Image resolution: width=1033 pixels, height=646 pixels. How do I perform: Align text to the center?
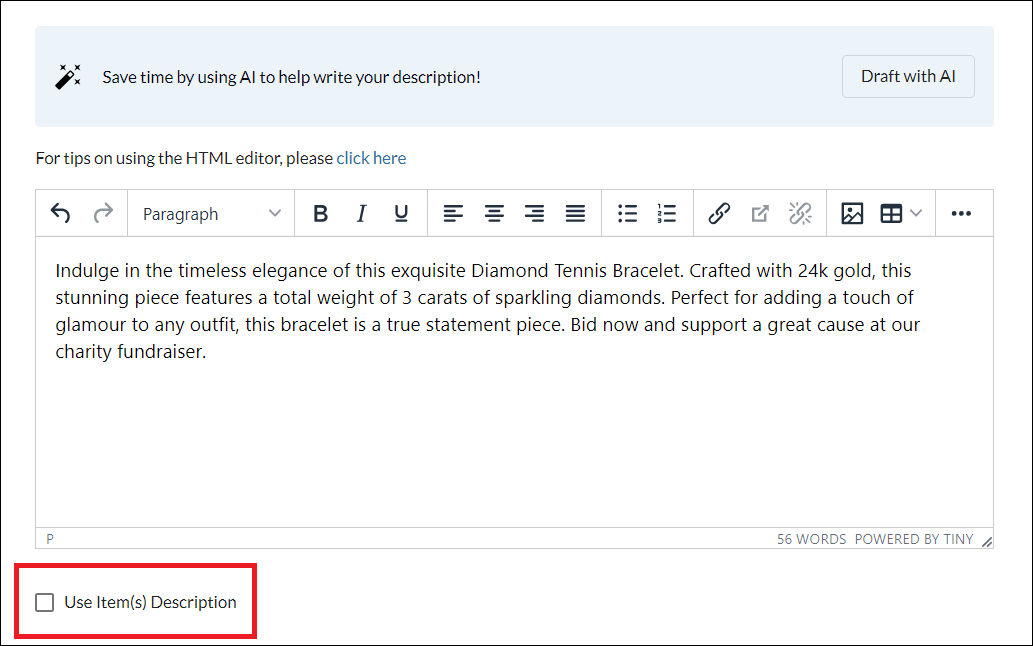coord(494,213)
